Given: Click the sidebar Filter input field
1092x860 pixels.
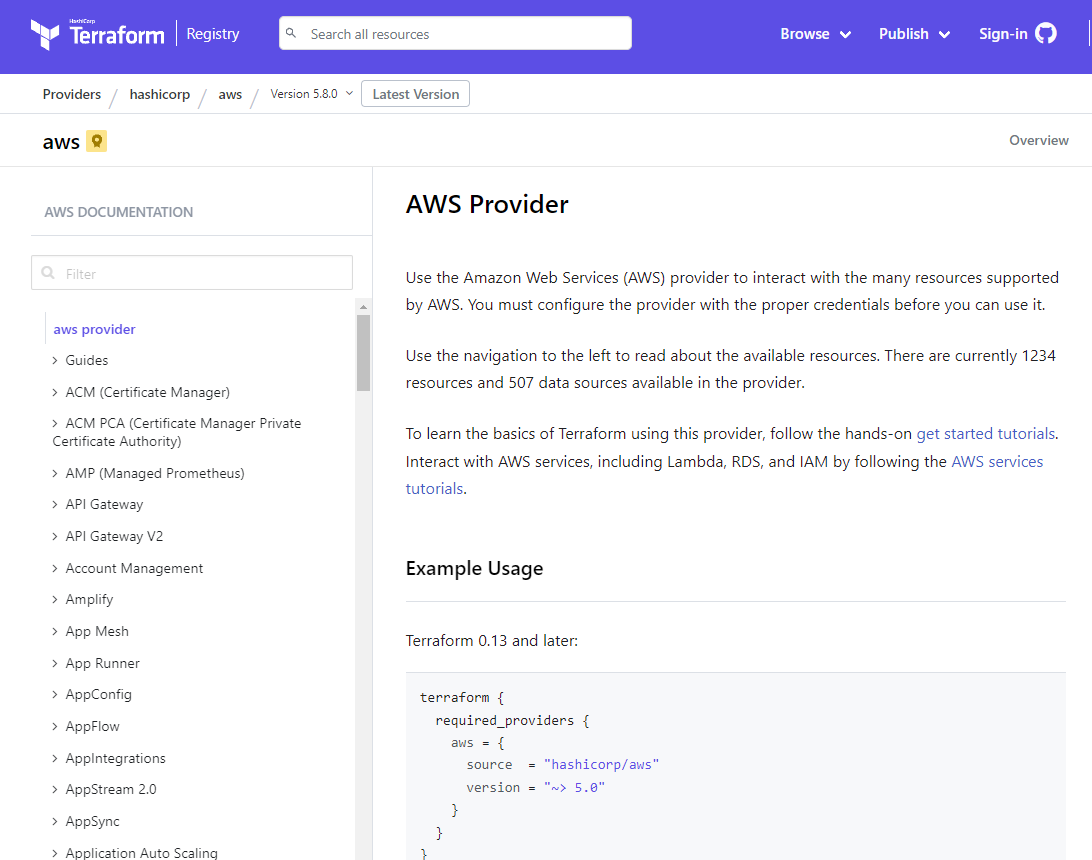Looking at the screenshot, I should (192, 272).
